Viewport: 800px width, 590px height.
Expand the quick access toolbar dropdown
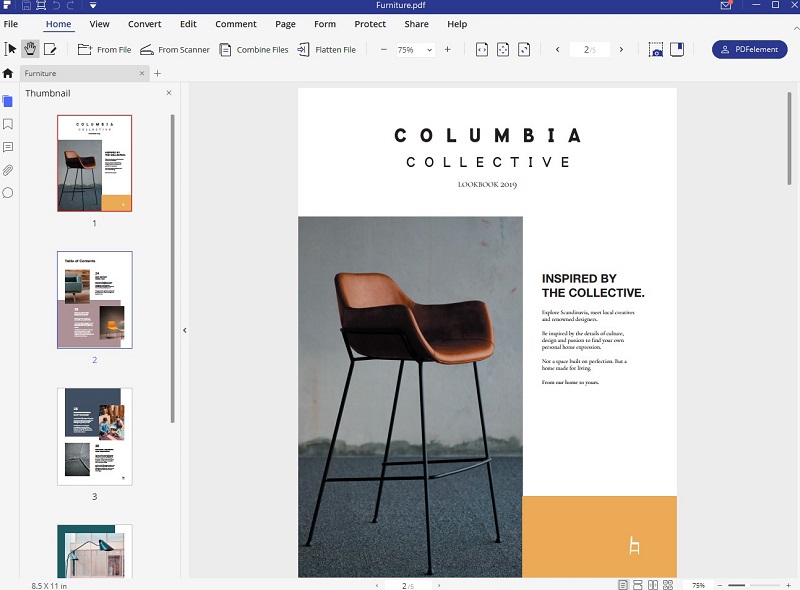click(x=92, y=6)
